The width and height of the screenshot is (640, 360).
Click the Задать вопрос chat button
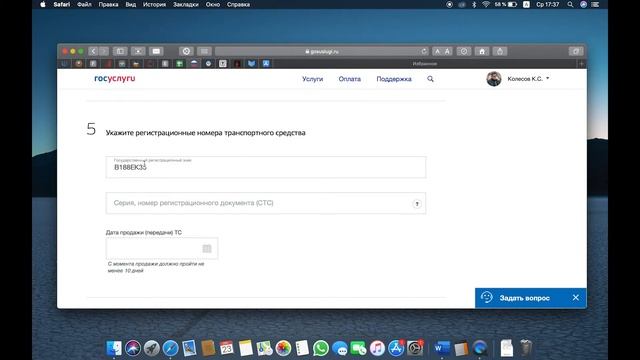524,298
